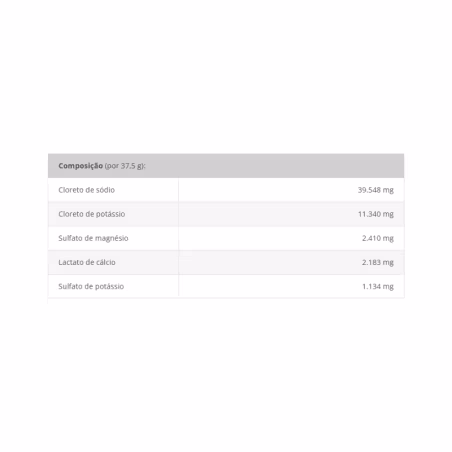Click the word cálcio in fourth row
The width and height of the screenshot is (452, 452).
[106, 262]
